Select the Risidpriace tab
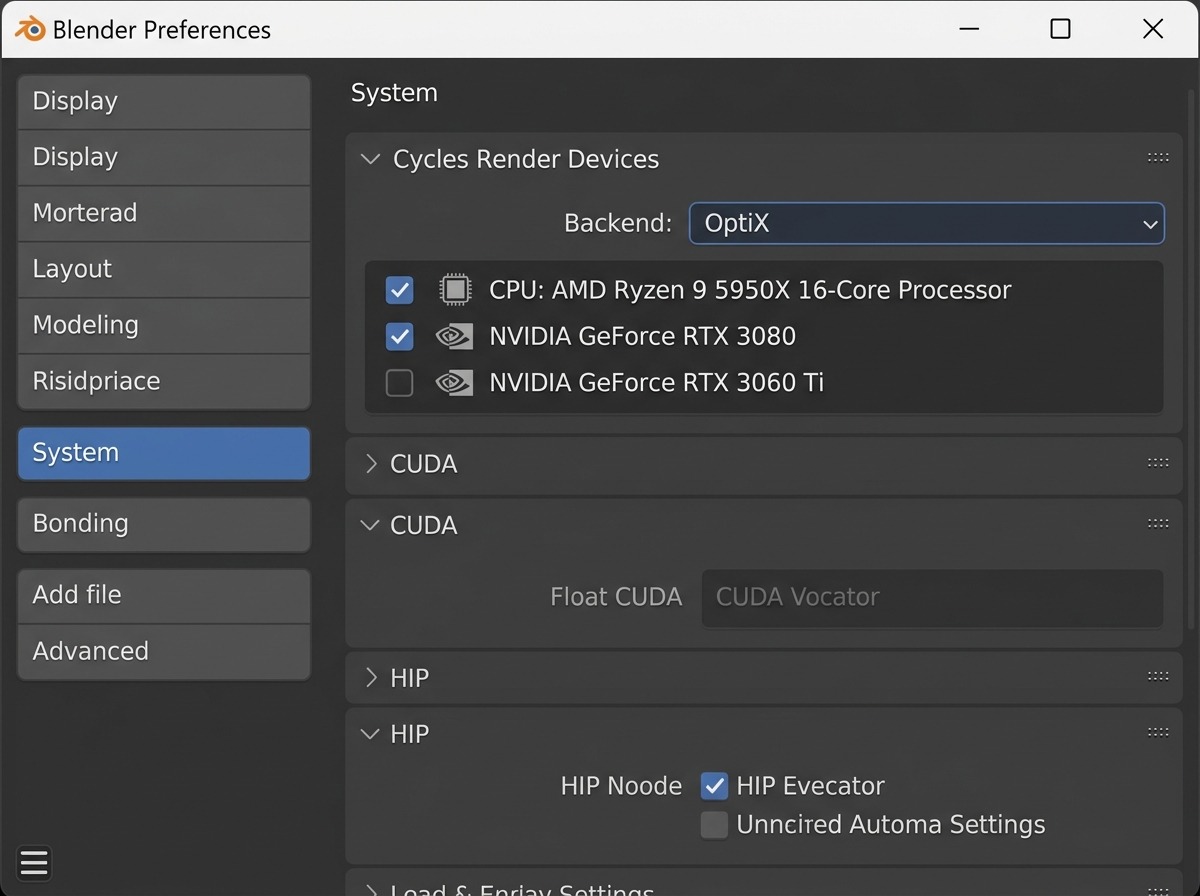The width and height of the screenshot is (1200, 896). point(164,381)
